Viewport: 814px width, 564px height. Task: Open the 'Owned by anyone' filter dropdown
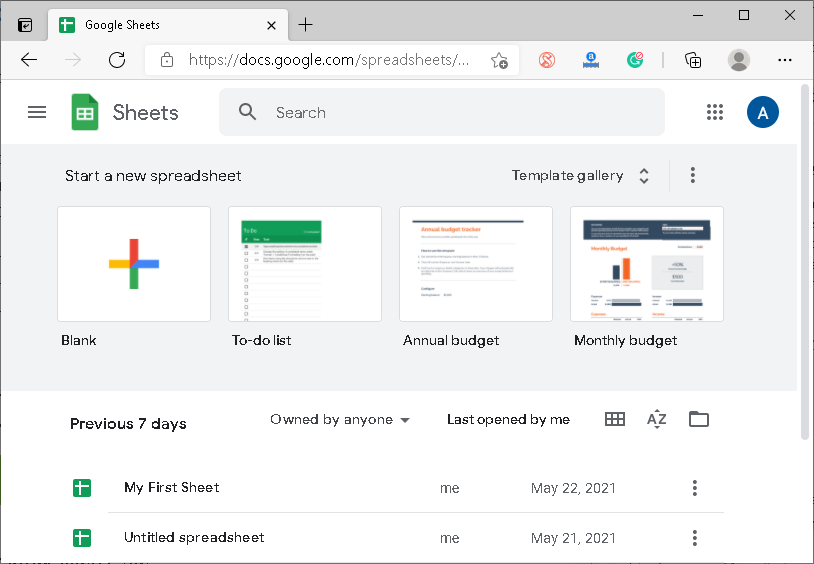(x=340, y=420)
